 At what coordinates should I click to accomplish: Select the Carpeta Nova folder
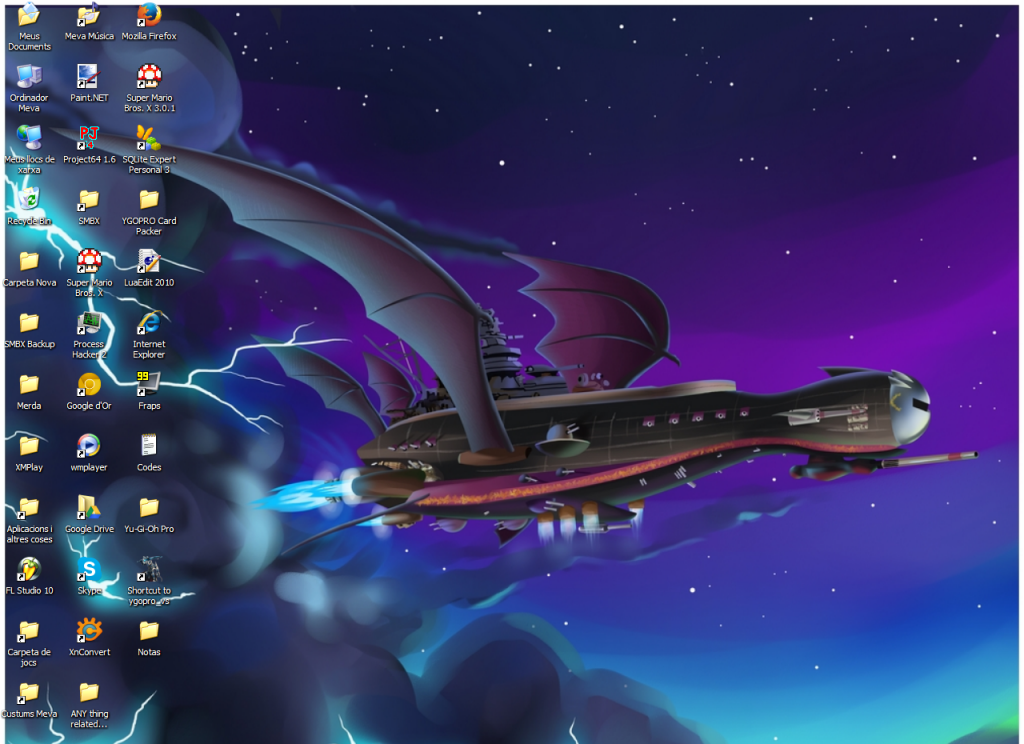pyautogui.click(x=29, y=261)
